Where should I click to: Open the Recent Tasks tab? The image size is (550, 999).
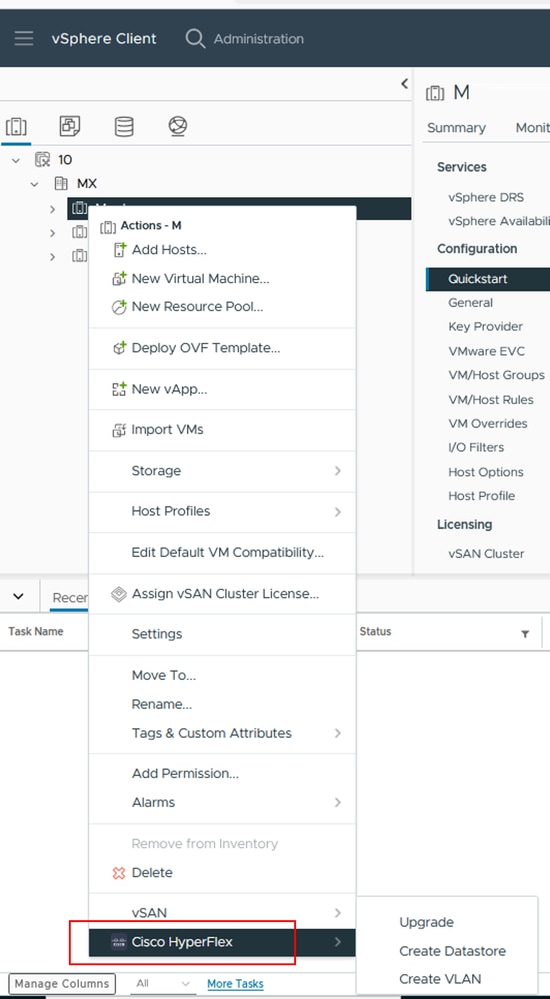[69, 598]
